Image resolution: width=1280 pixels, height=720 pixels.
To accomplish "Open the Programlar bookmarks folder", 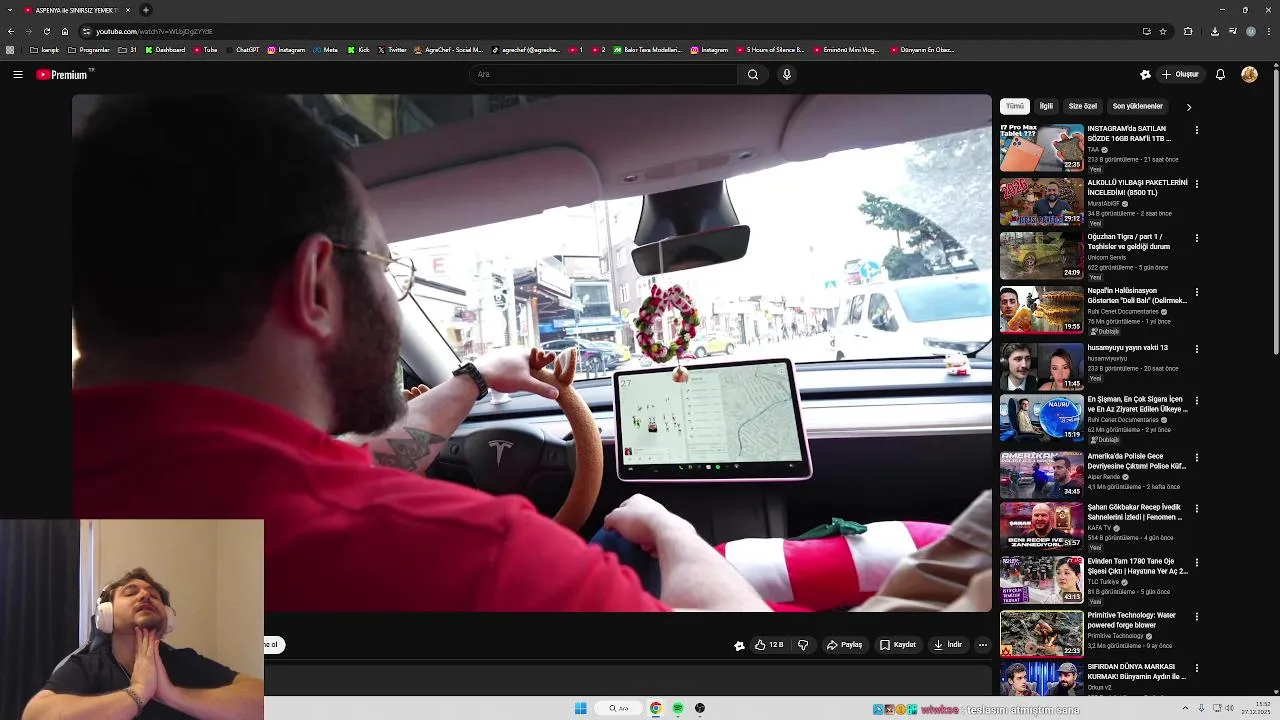I will point(89,50).
